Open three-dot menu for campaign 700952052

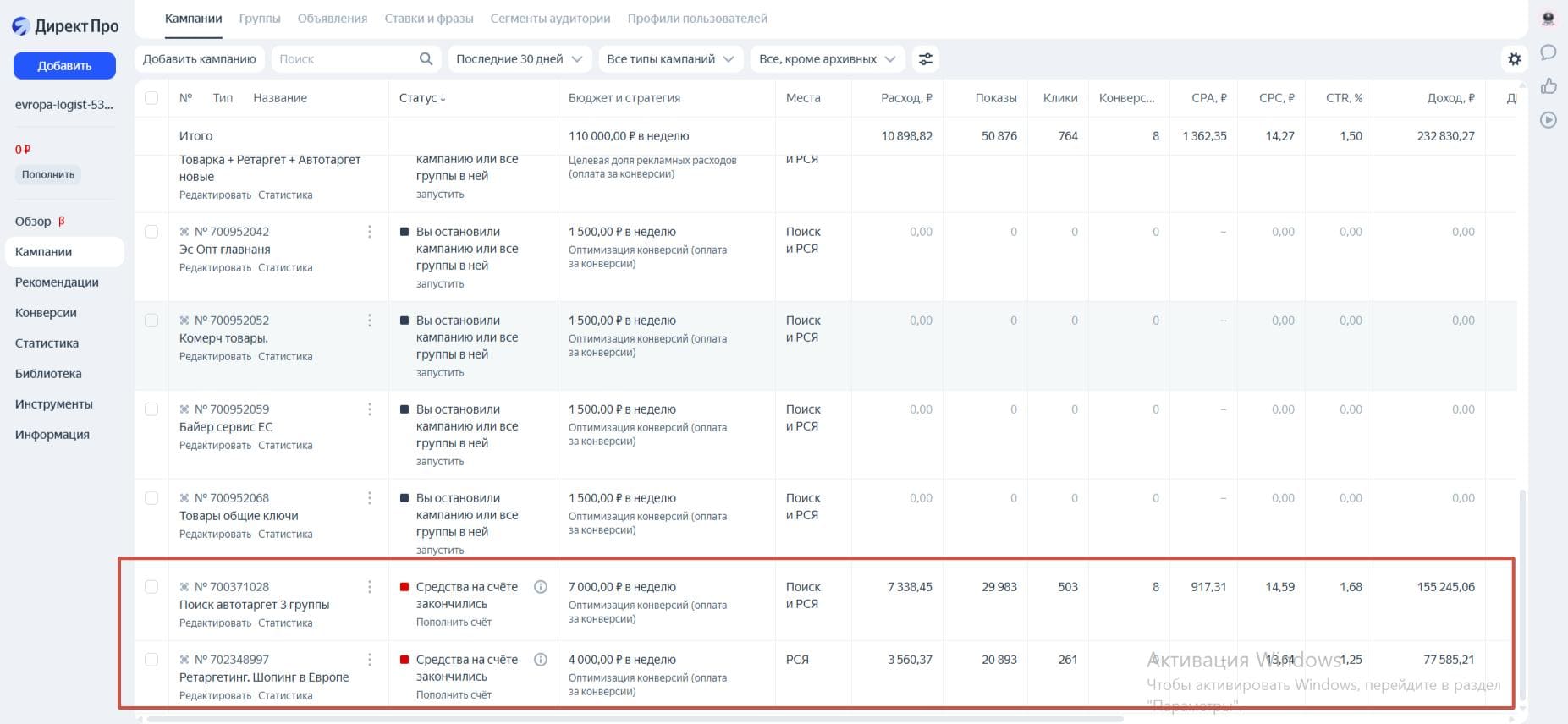[x=370, y=321]
